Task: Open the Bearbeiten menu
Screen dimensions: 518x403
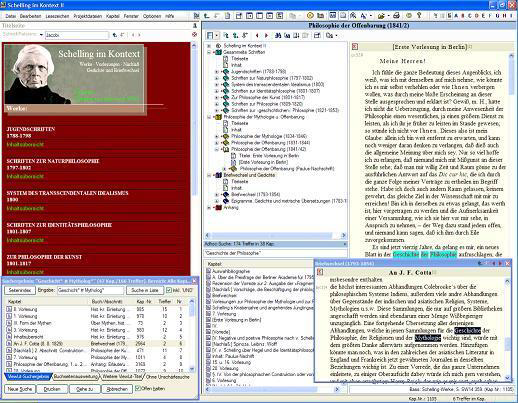Action: 30,16
